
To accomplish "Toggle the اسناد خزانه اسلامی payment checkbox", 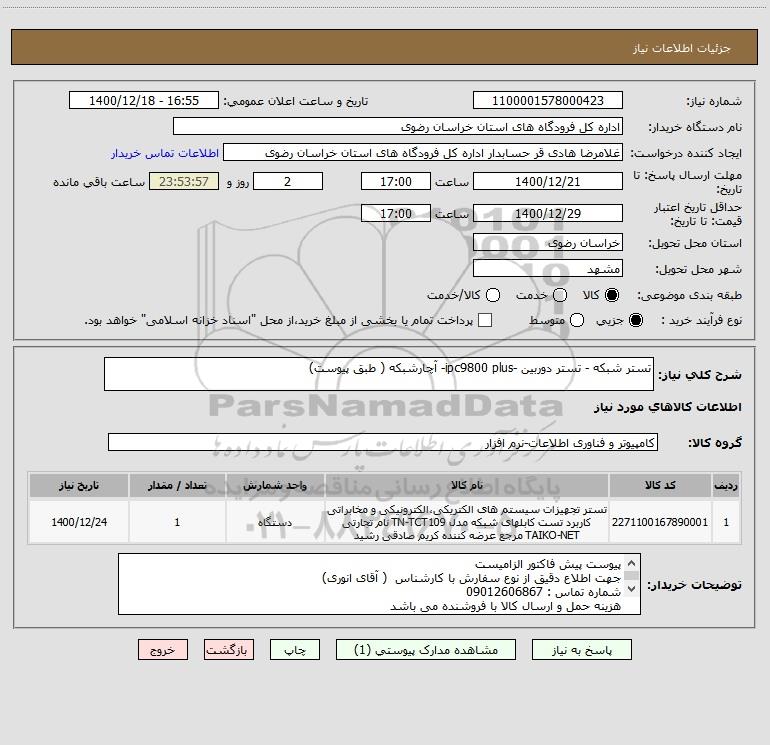I will pos(485,320).
